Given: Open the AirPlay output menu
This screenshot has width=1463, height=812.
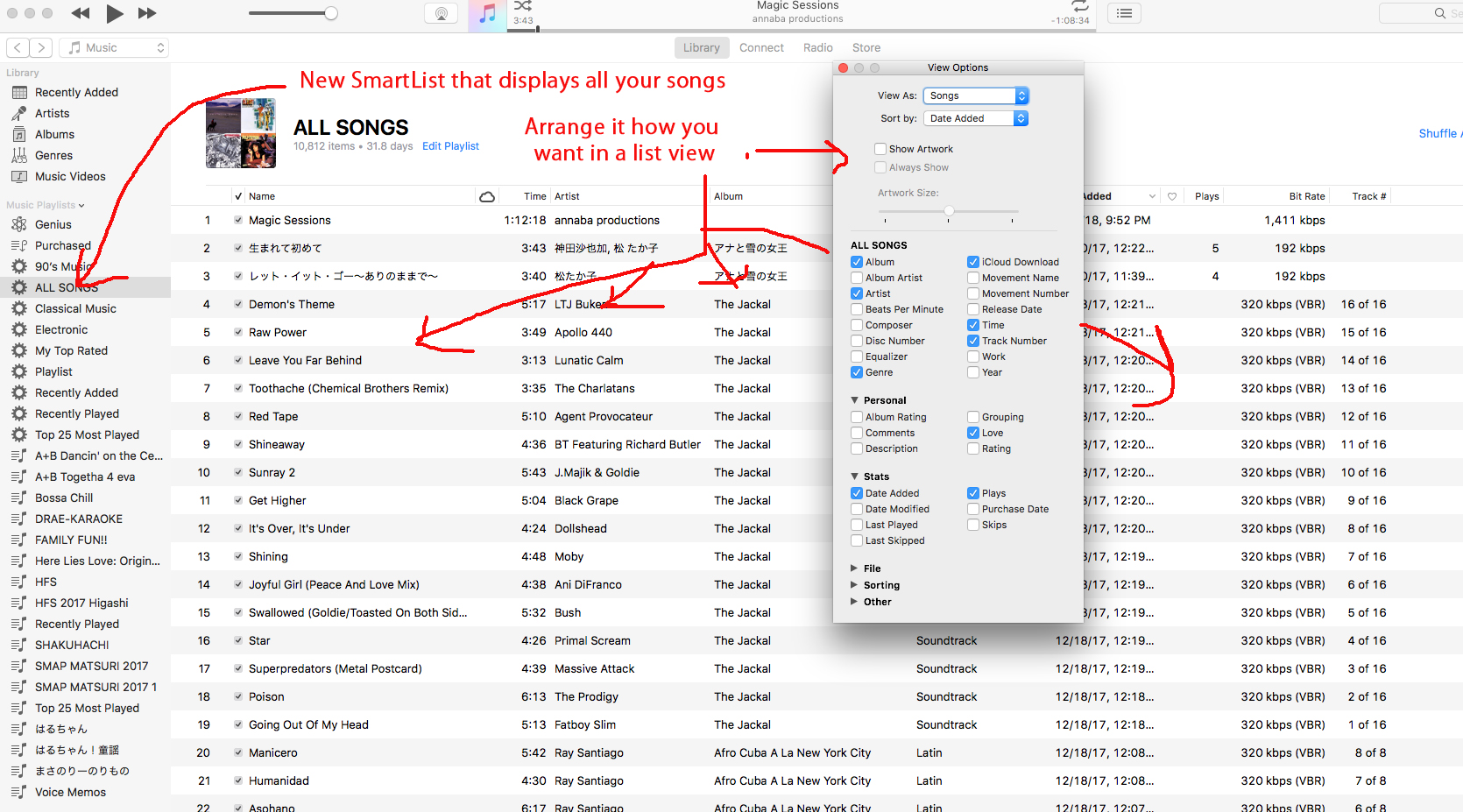Looking at the screenshot, I should coord(442,13).
